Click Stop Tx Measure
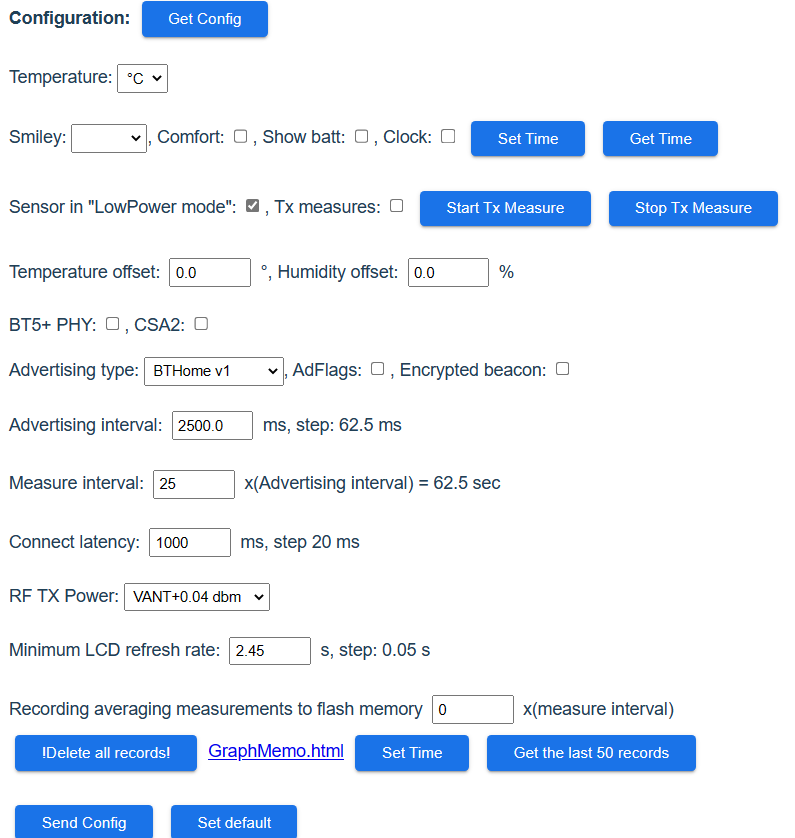Screen dimensions: 795x838 692,208
